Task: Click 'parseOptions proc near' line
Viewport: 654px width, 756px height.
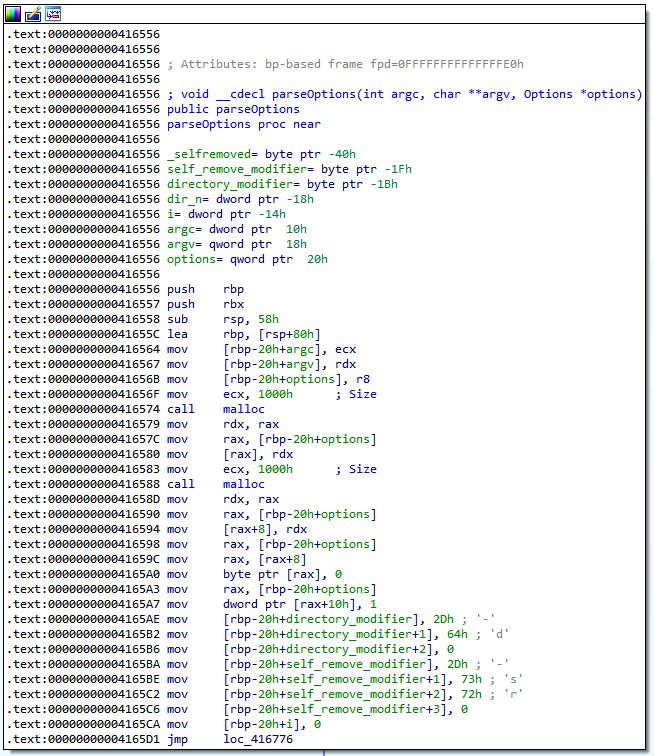Action: (x=244, y=124)
